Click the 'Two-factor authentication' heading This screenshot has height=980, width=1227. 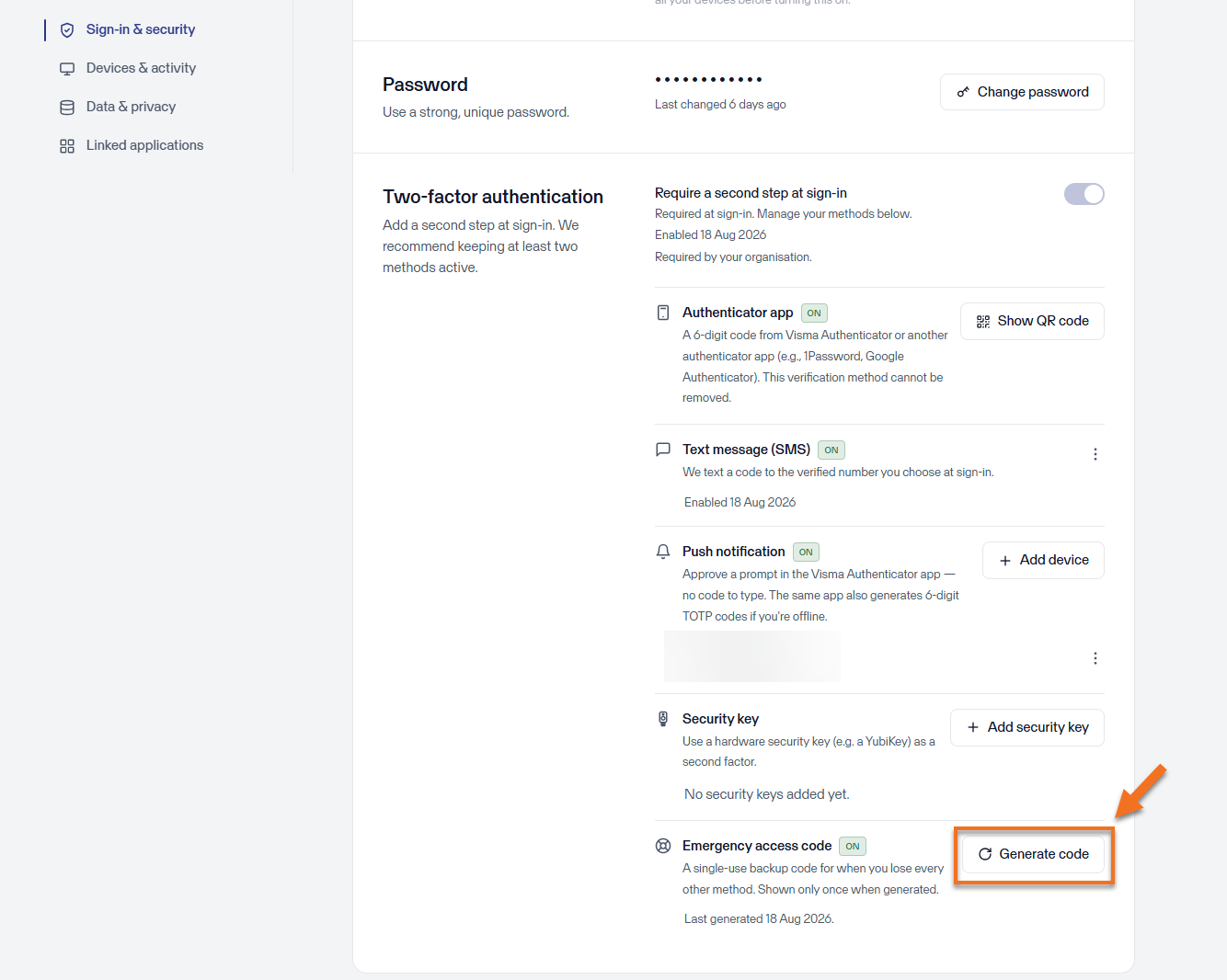pos(493,197)
